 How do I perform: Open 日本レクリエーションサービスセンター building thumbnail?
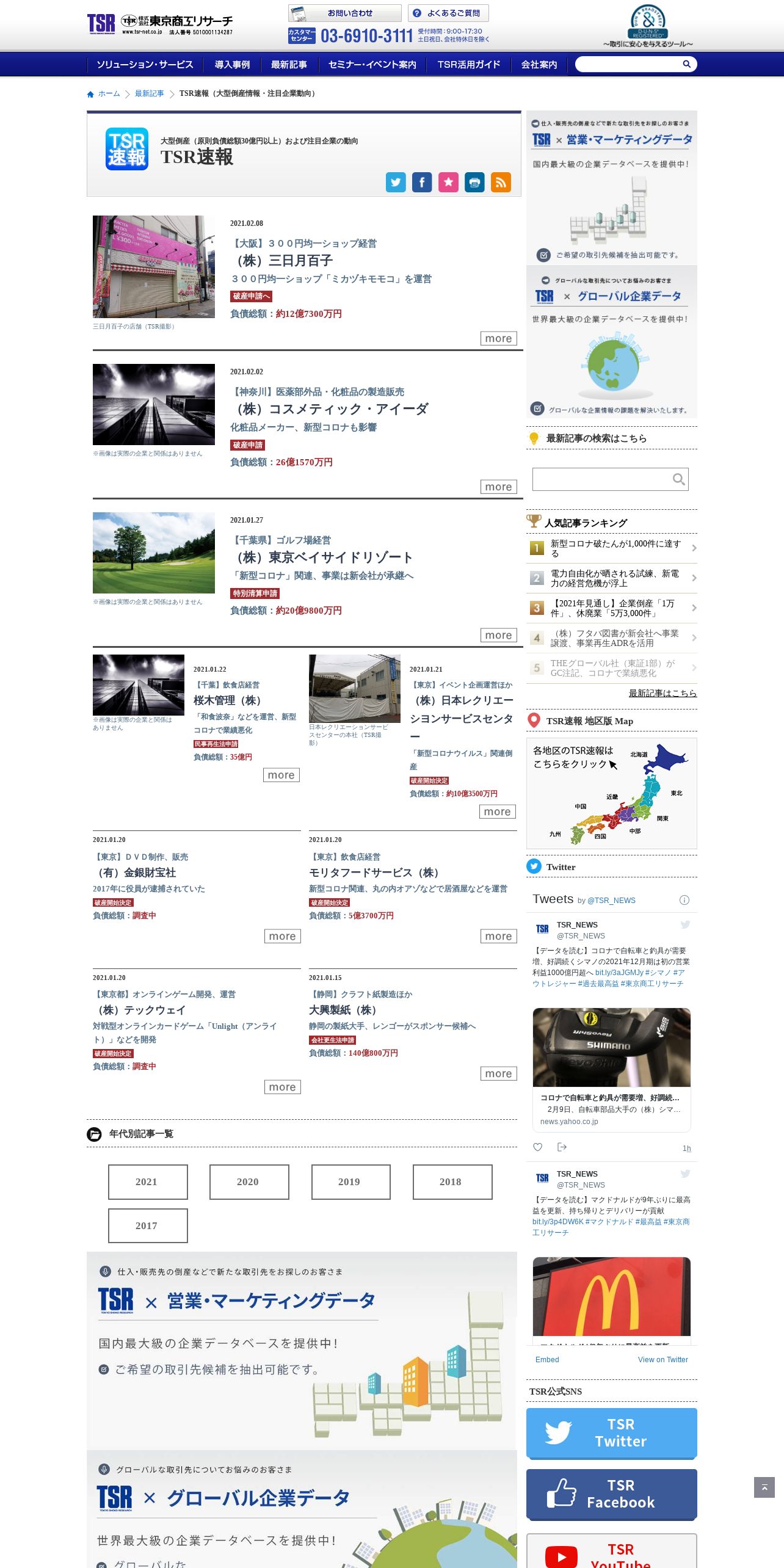pyautogui.click(x=355, y=689)
